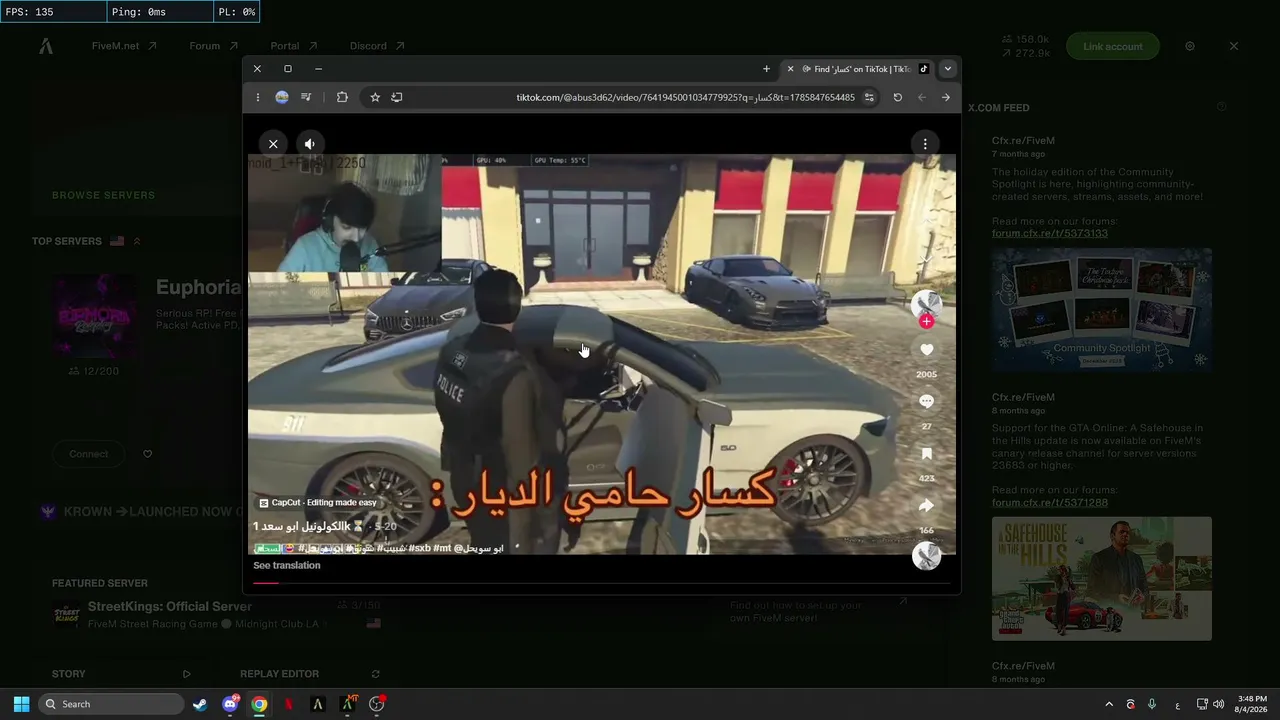Open FiveM settings gear

1190,46
